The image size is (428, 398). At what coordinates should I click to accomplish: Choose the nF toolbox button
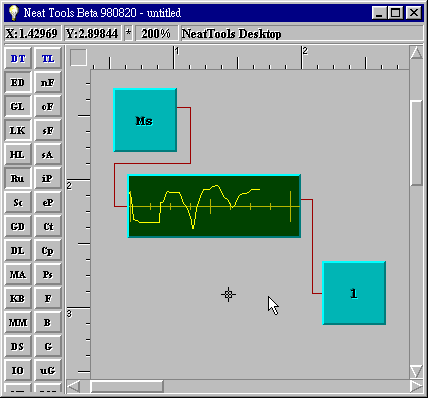pos(48,82)
